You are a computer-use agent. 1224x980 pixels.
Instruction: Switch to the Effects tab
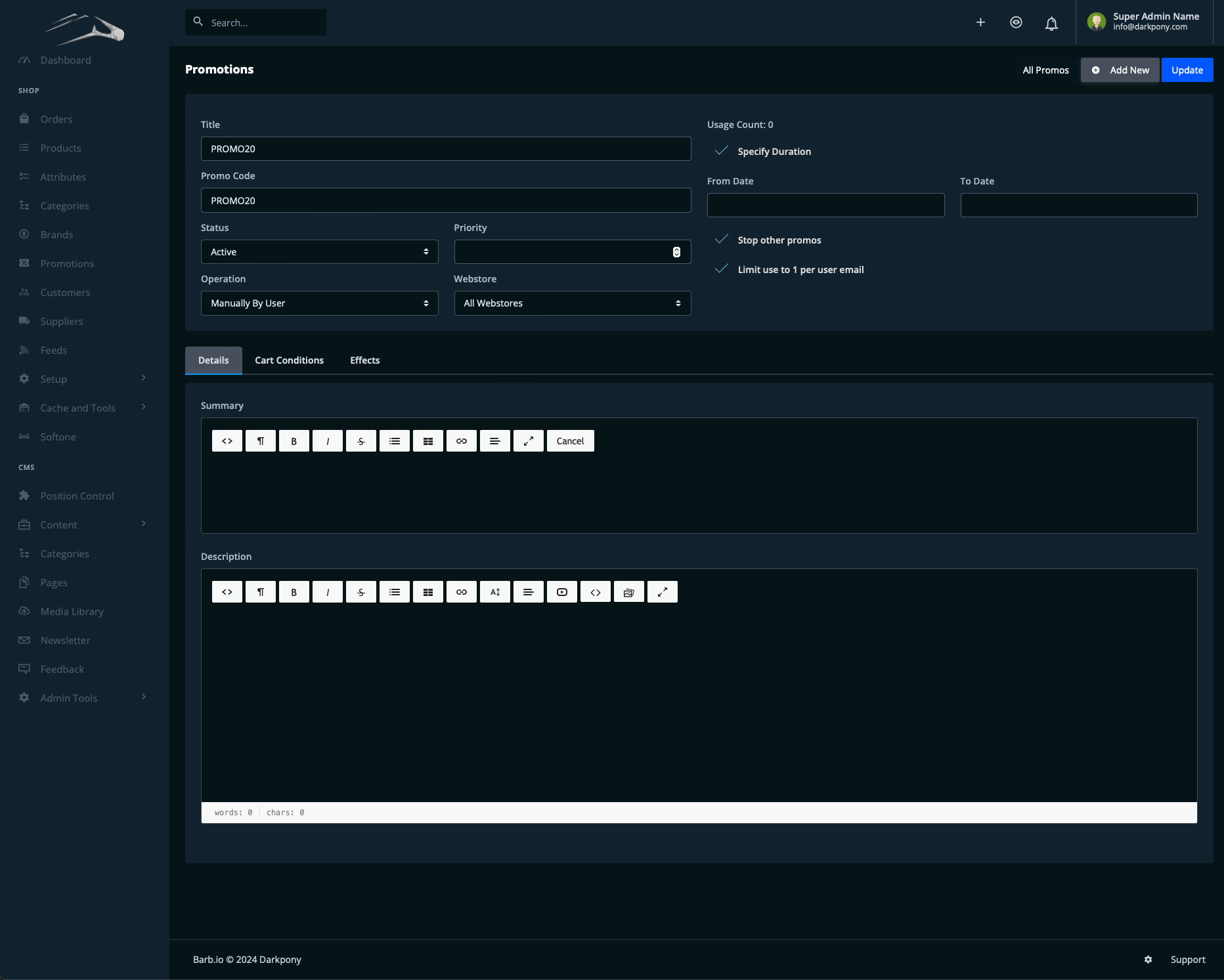click(364, 360)
